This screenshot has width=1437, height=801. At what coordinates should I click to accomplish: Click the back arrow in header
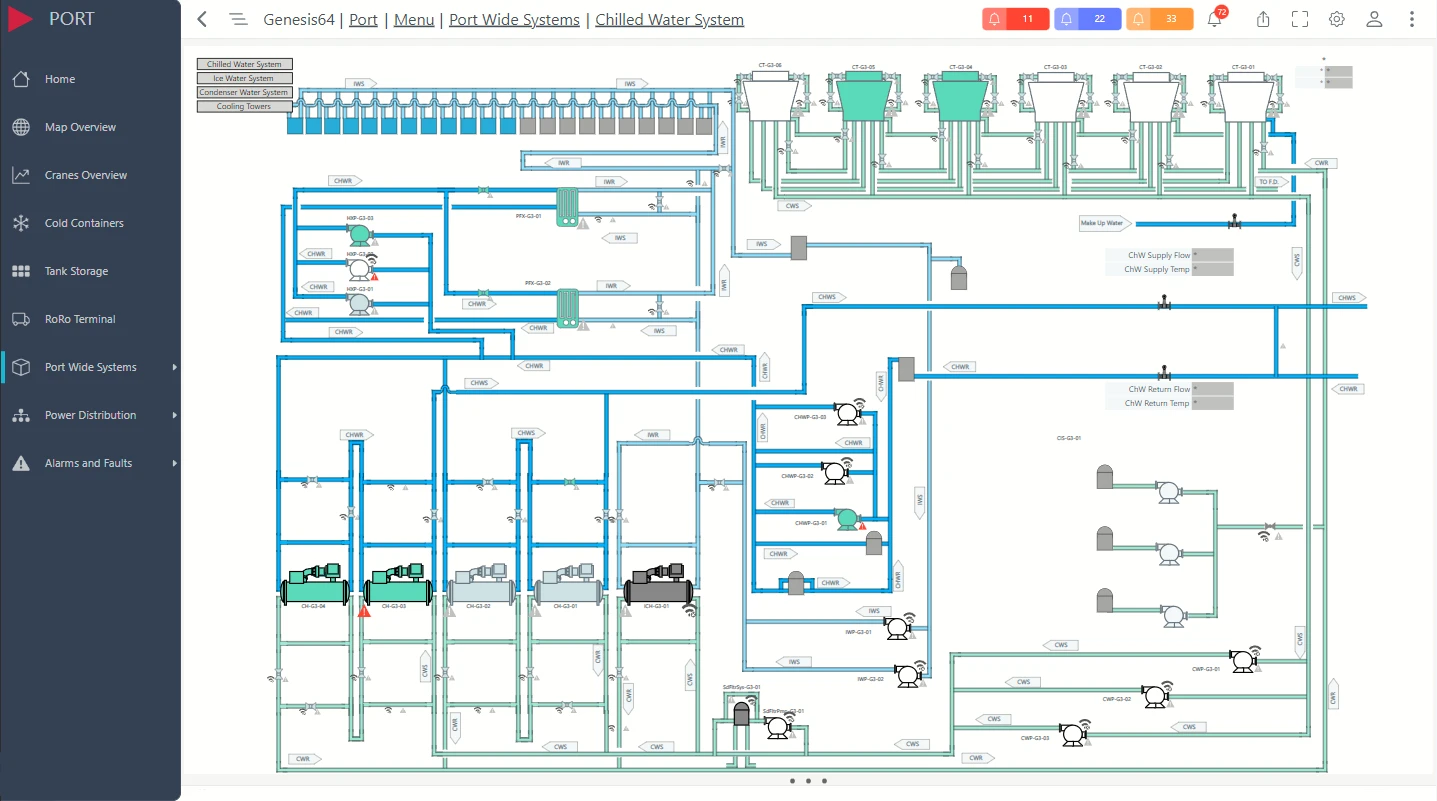click(202, 19)
